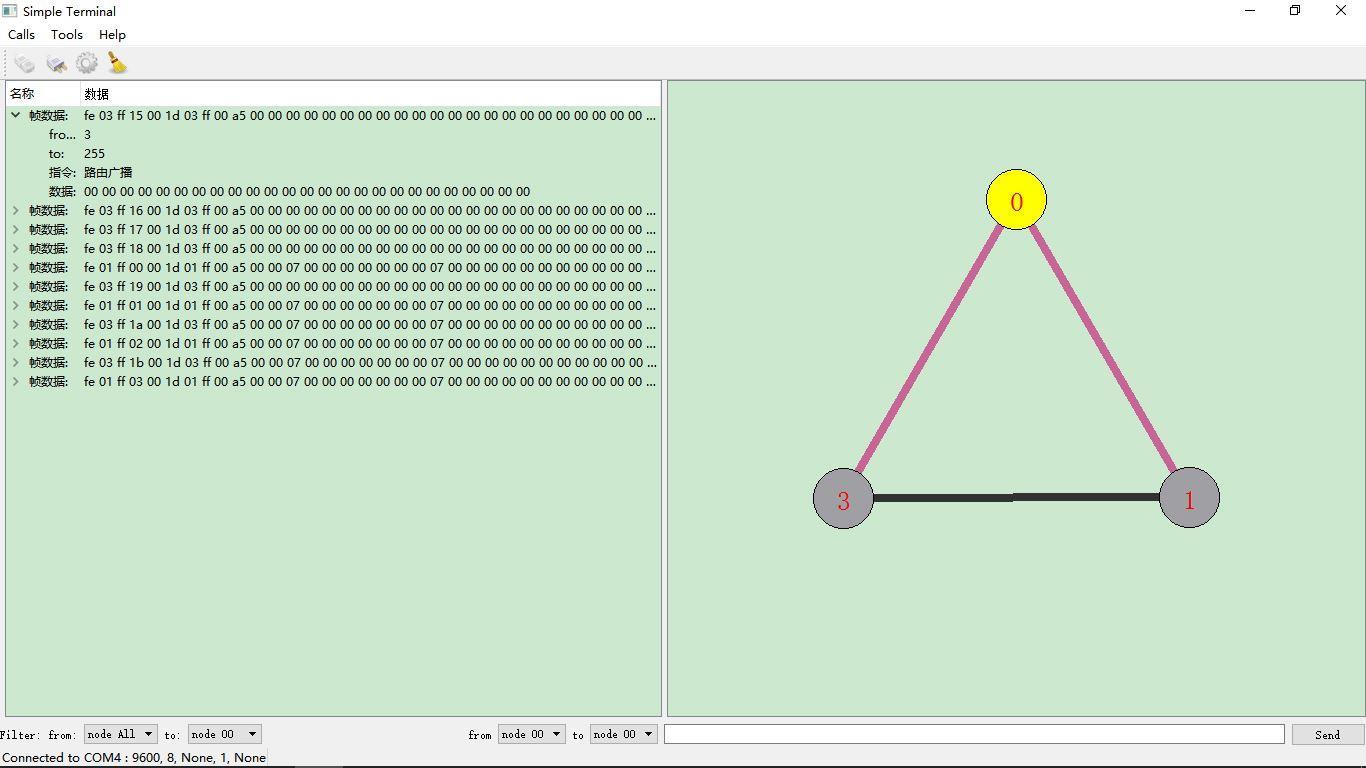
Task: Open Filter to 'node 00' dropdown
Action: (x=224, y=734)
